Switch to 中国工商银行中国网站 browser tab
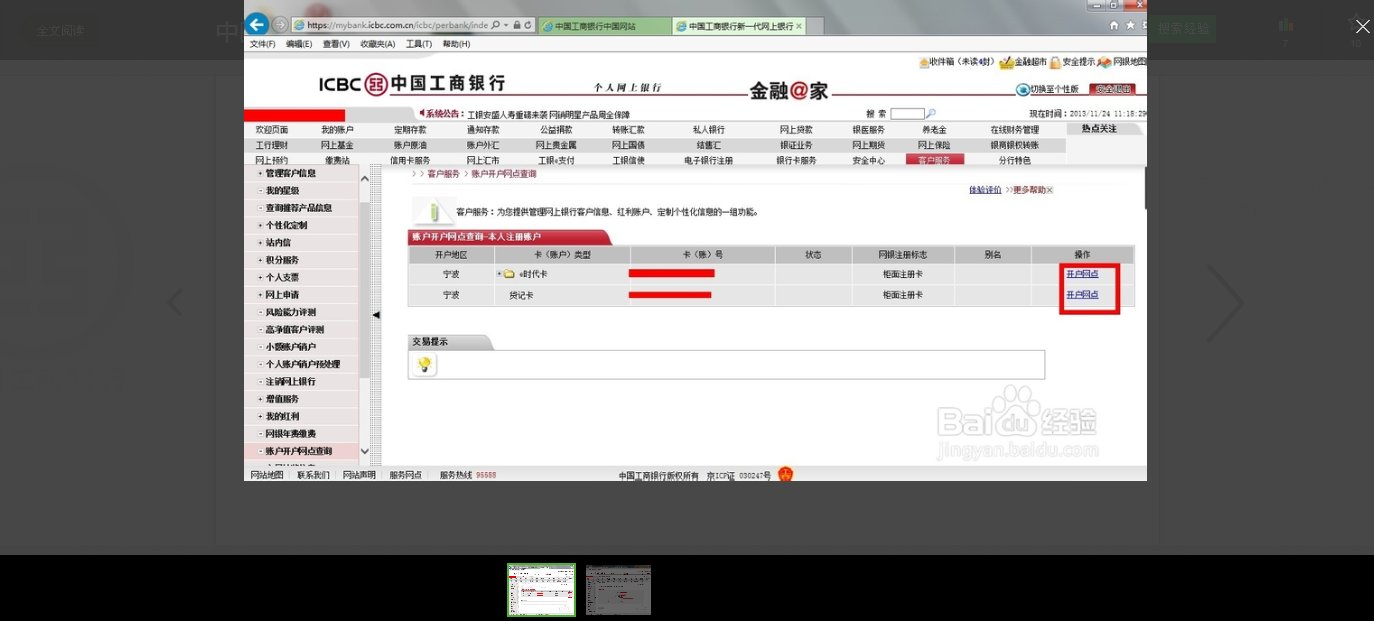 point(603,26)
